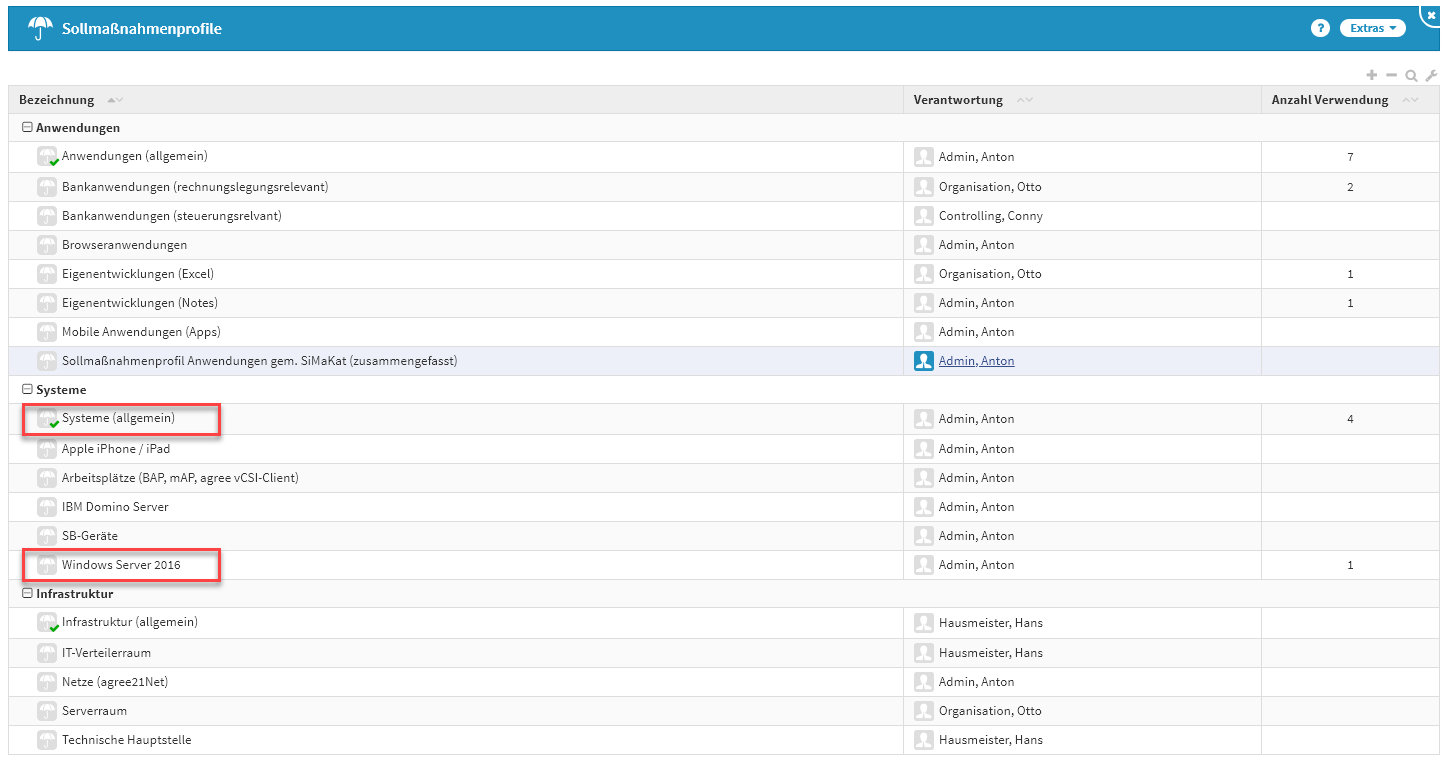Click user icon beside Hausmeister, Hans in IT-Verteilerraum row
This screenshot has height=761, width=1445.
(x=924, y=653)
